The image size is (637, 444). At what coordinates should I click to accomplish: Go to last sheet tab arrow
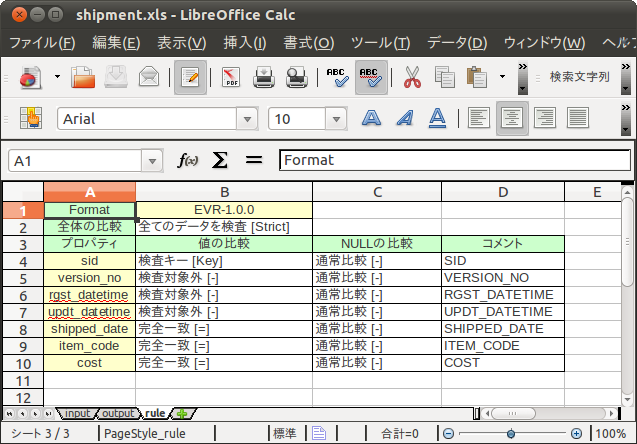(x=49, y=414)
